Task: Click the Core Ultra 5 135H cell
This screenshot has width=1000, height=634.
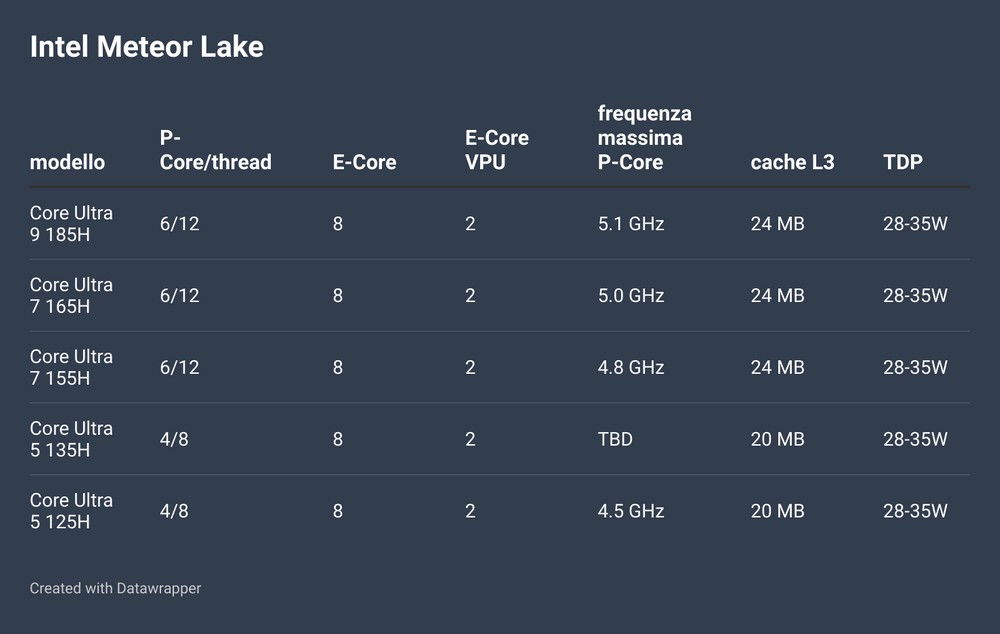Action: [71, 439]
